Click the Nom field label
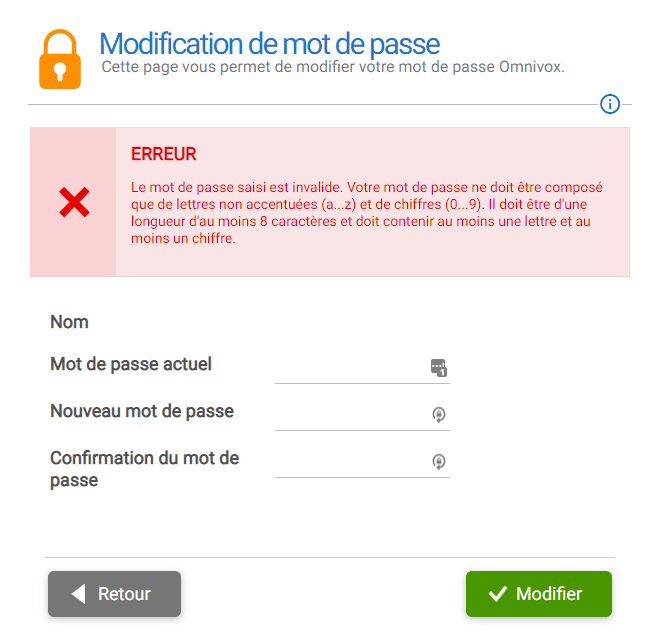Image resolution: width=669 pixels, height=641 pixels. [70, 322]
